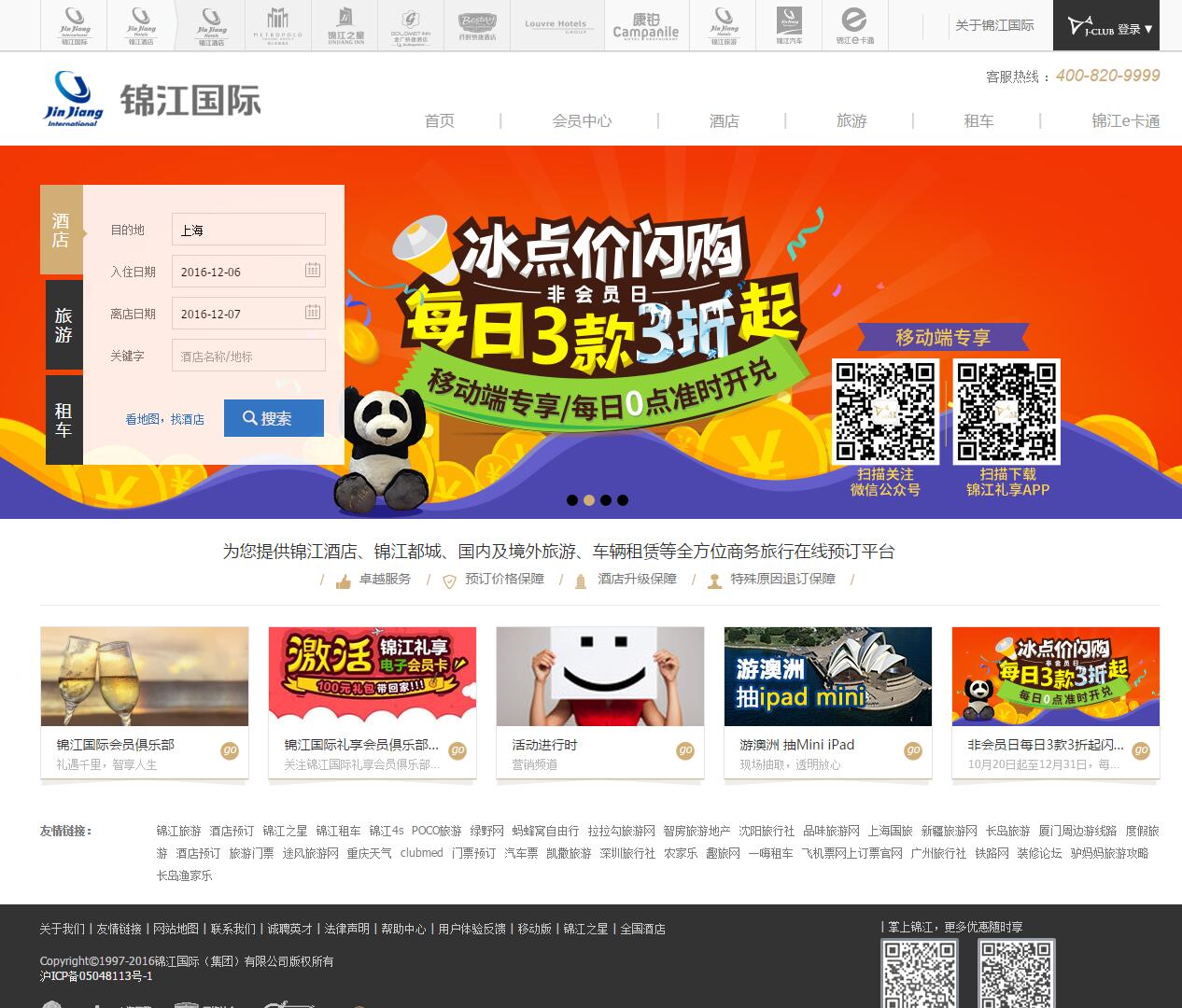Screen dimensions: 1182x1008
Task: Click the 离店日期 field 2016-12-07
Action: click(248, 314)
